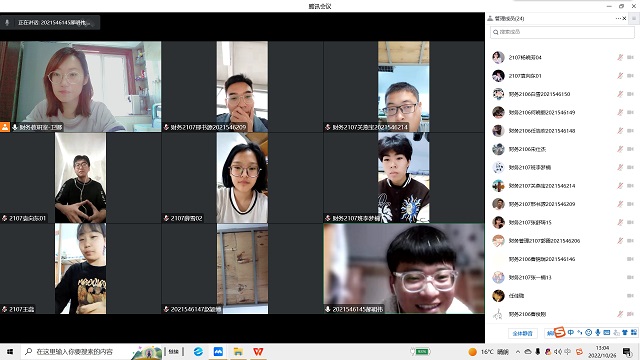This screenshot has height=360, width=640.
Task: Unmute mic of participant 2021546150
Action: [x=620, y=94]
